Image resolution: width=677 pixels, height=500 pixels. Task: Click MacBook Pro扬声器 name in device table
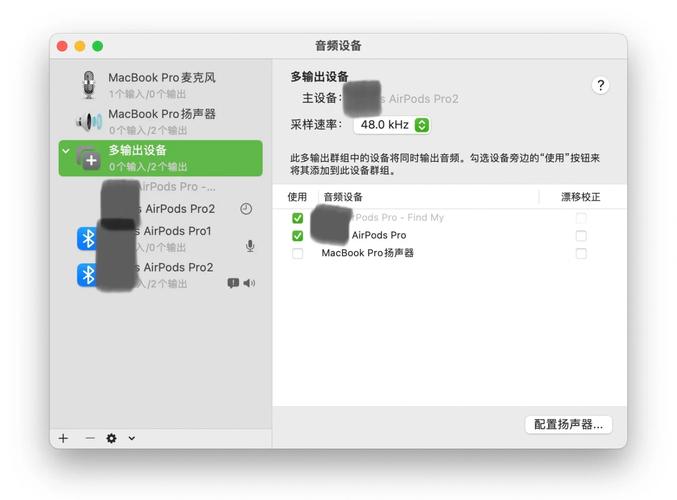pyautogui.click(x=367, y=253)
